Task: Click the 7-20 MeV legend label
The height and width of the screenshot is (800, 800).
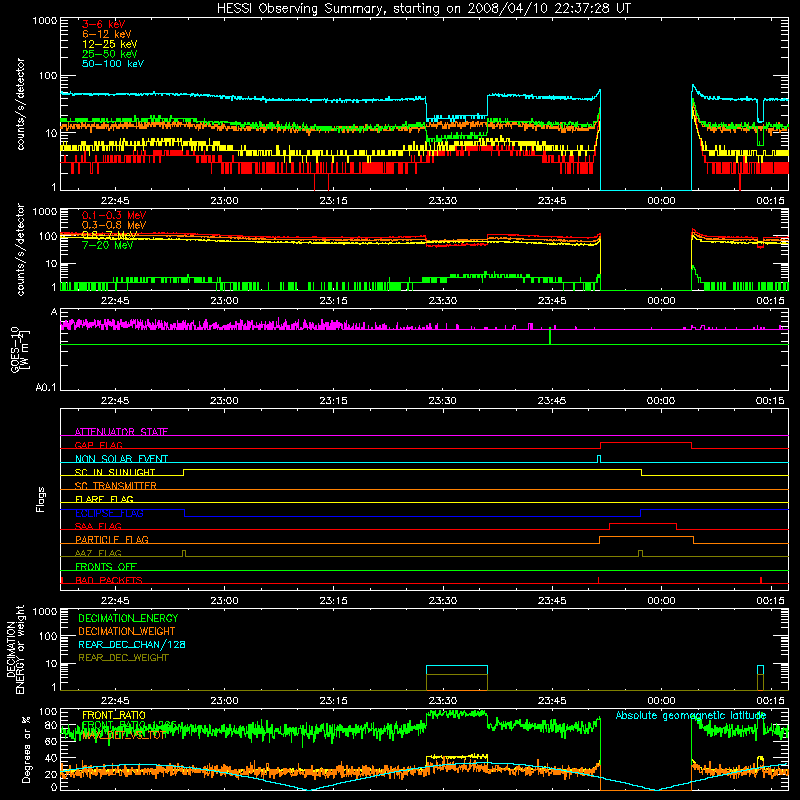Action: pos(107,245)
